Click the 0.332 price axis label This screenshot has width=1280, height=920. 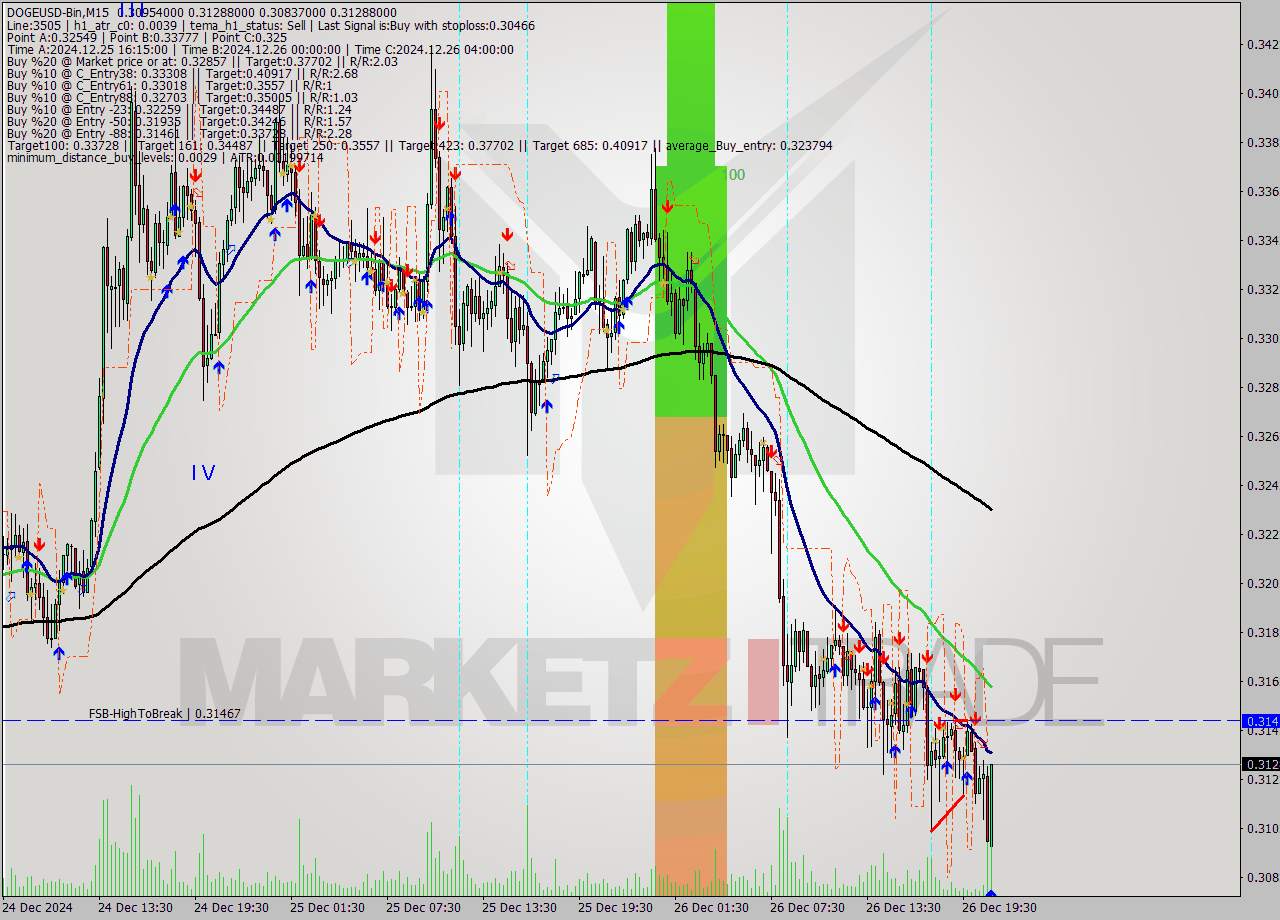1262,289
